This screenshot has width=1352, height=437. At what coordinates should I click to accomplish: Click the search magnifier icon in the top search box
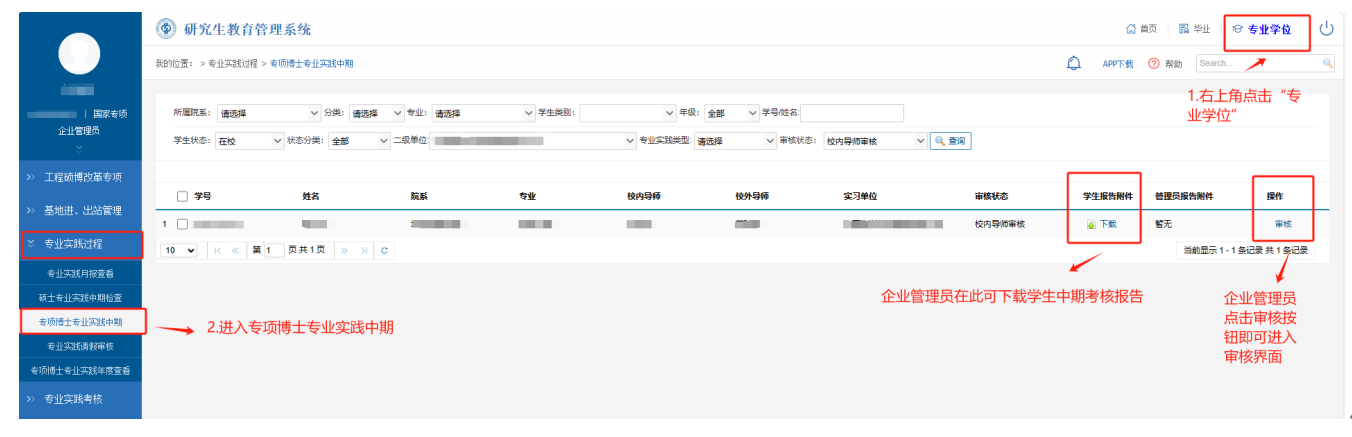(x=1328, y=63)
